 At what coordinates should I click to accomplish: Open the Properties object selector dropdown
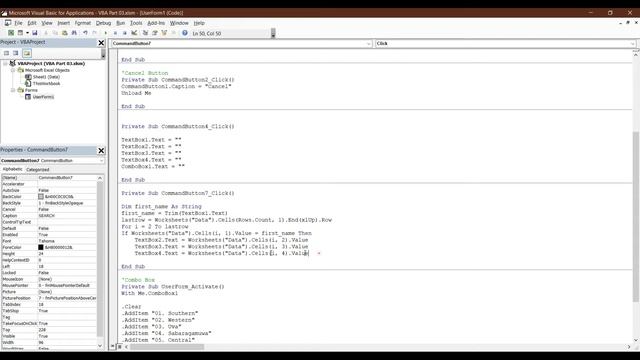pyautogui.click(x=101, y=161)
